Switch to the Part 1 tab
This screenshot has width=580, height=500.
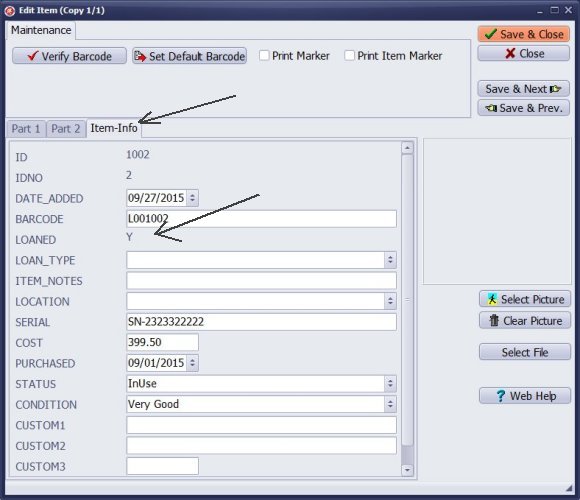26,129
